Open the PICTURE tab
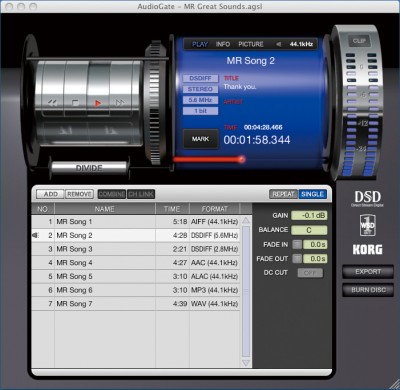The image size is (400, 390). (x=251, y=44)
